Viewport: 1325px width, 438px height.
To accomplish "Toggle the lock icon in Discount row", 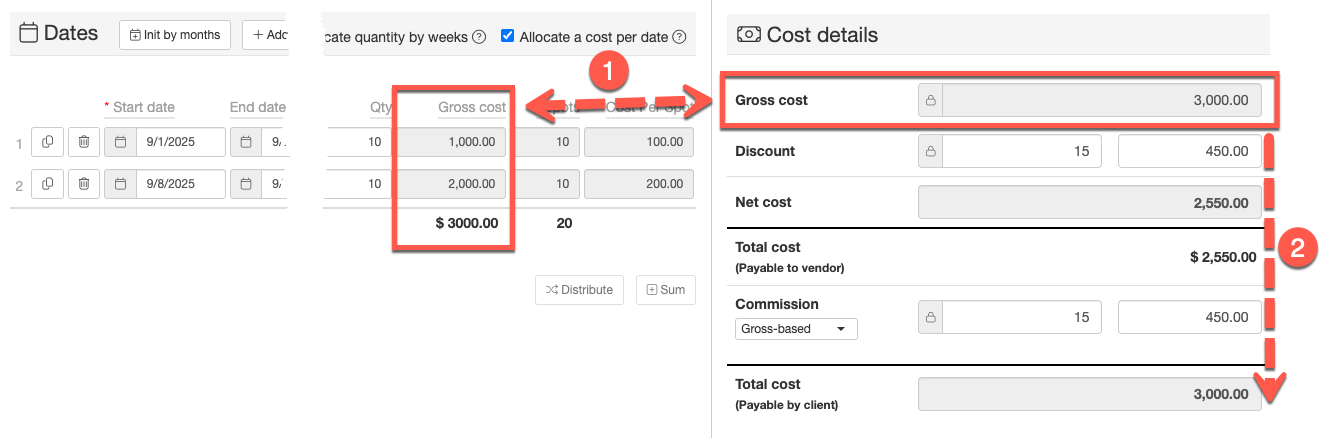I will tap(930, 152).
